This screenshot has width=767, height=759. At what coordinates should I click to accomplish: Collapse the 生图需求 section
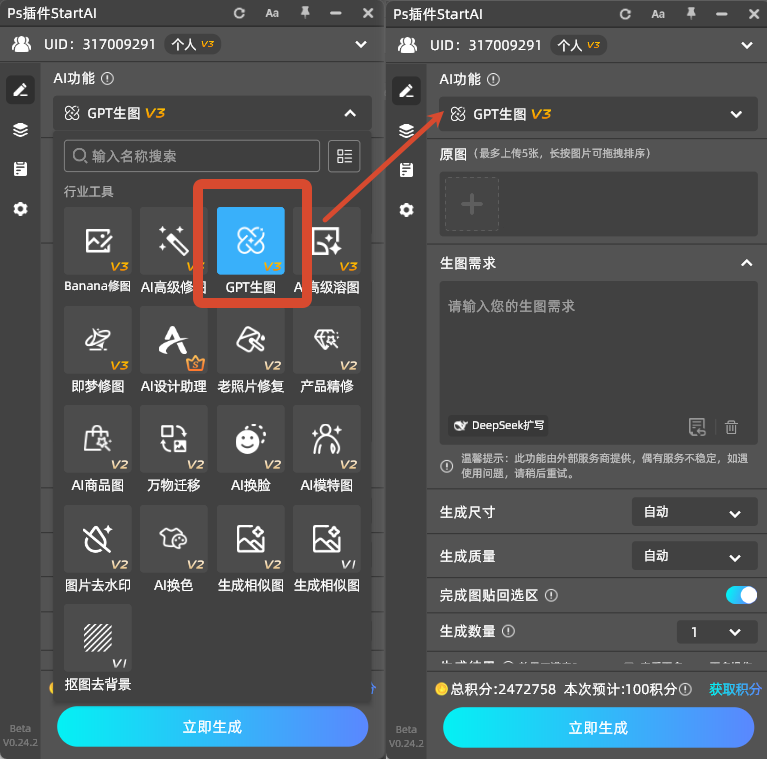click(x=746, y=263)
